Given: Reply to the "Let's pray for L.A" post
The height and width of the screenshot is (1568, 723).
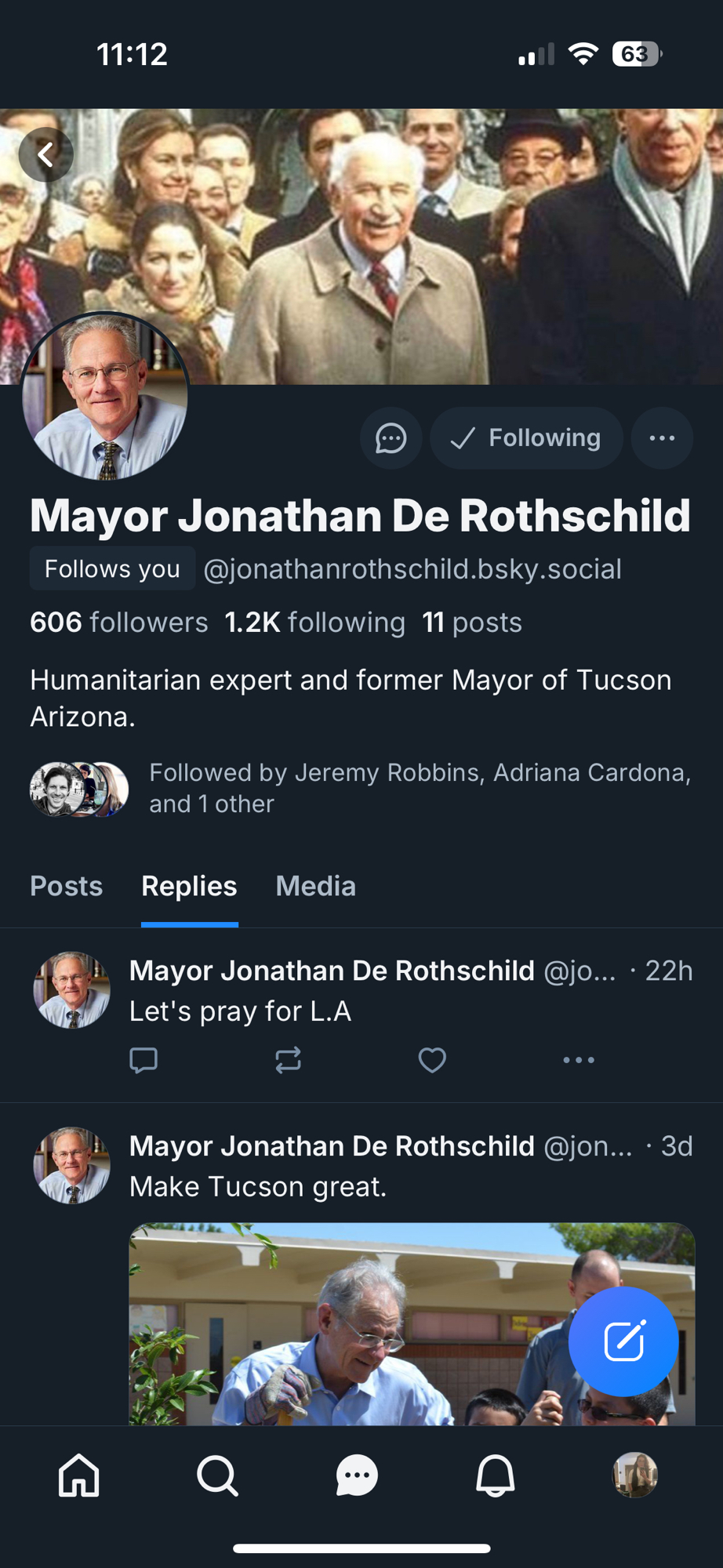Looking at the screenshot, I should point(144,1060).
